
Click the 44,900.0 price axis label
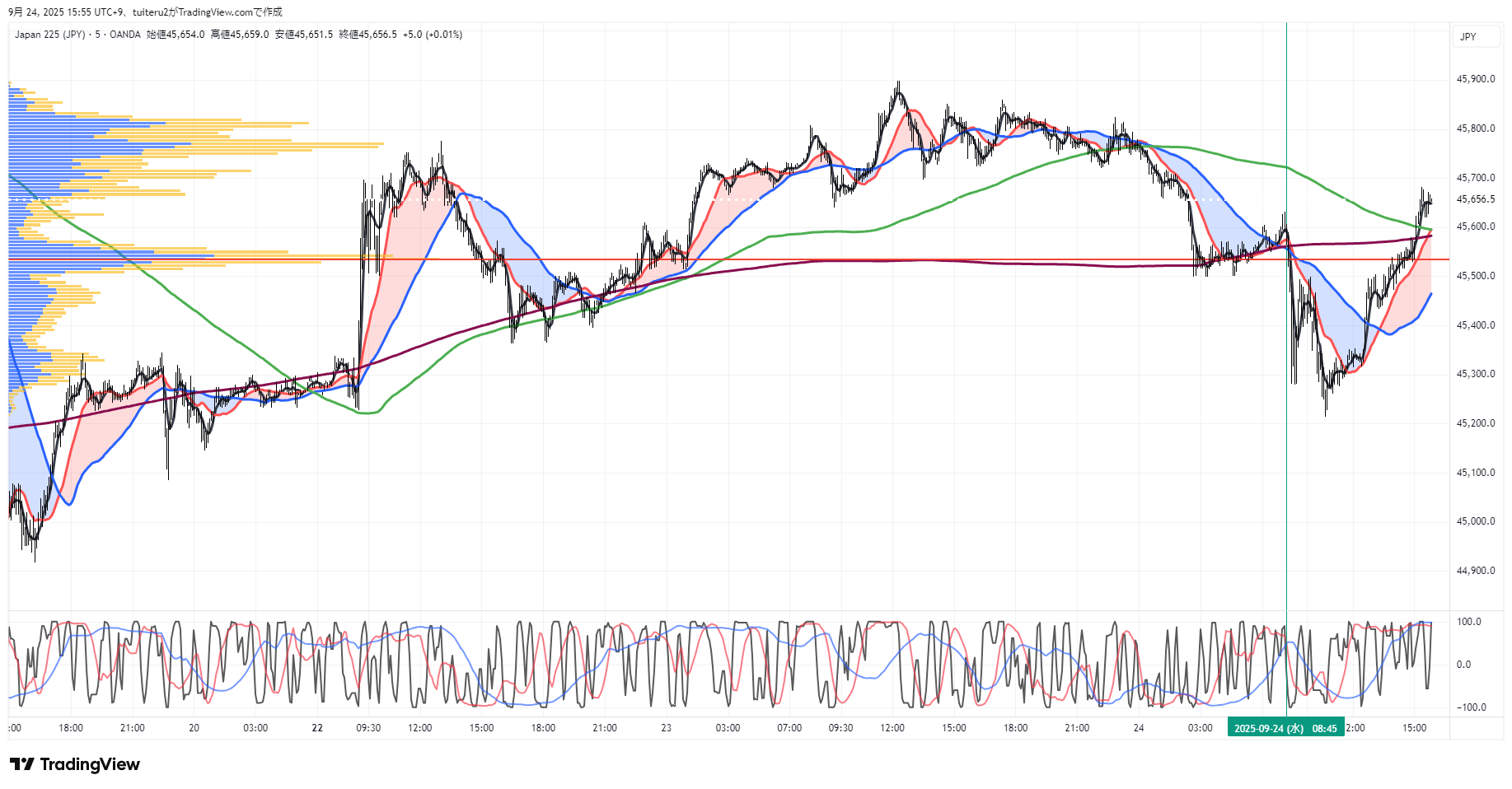(1475, 571)
